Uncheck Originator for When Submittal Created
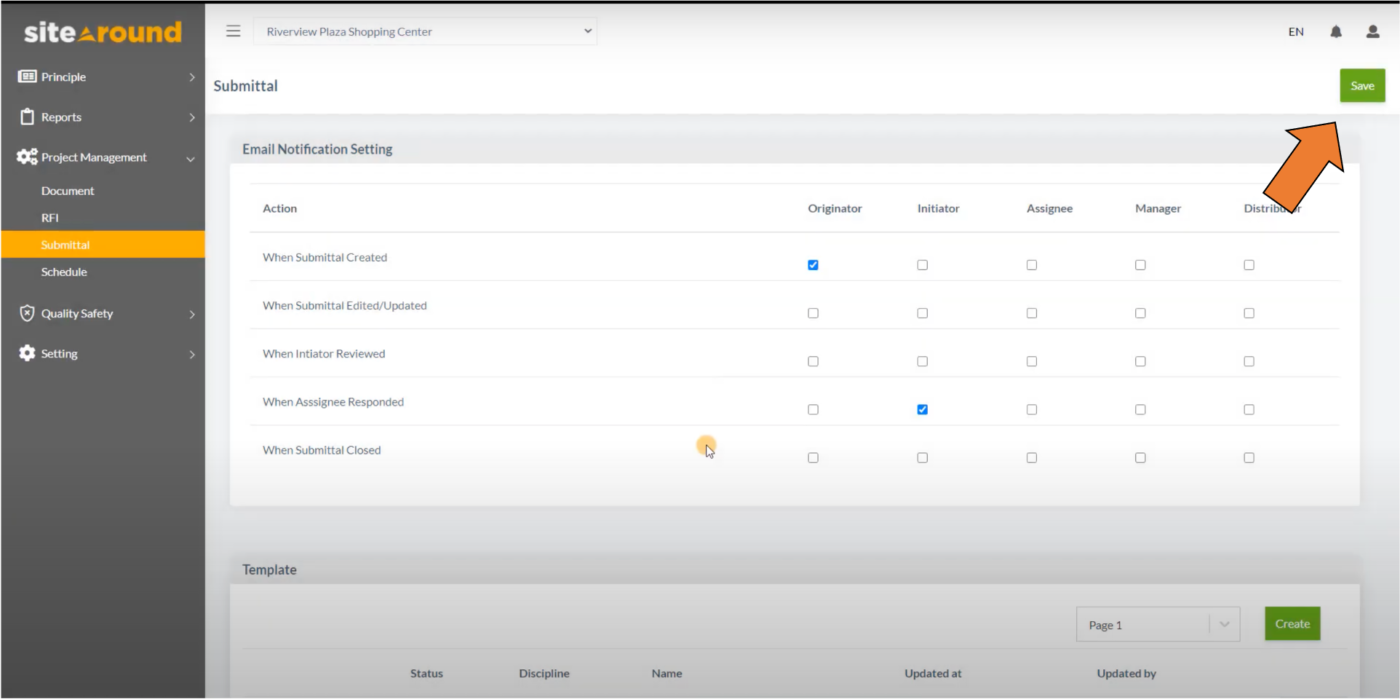 coord(812,265)
